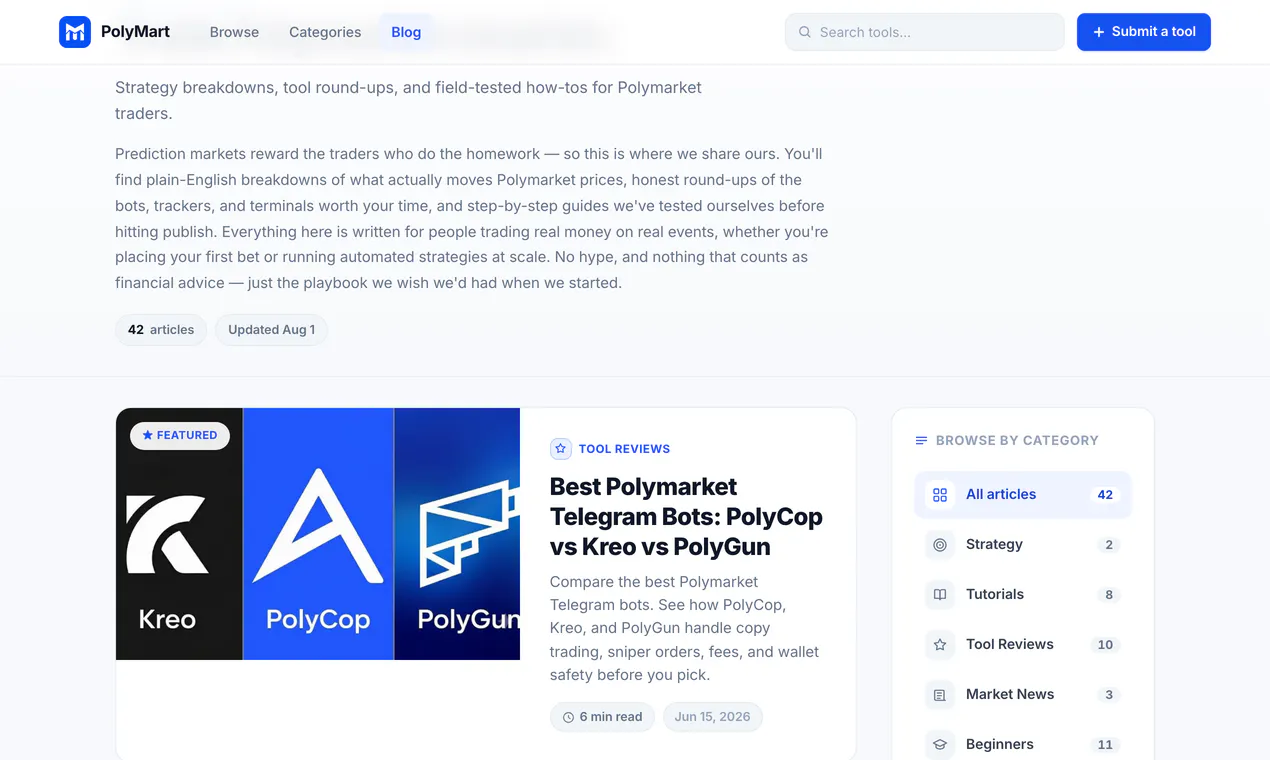
Task: Click the BROWSE BY CATEGORY heading
Action: (x=1017, y=440)
